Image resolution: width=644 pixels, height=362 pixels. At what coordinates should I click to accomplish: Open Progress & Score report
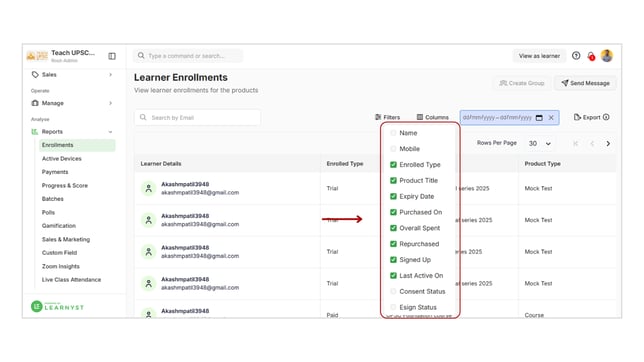(65, 186)
